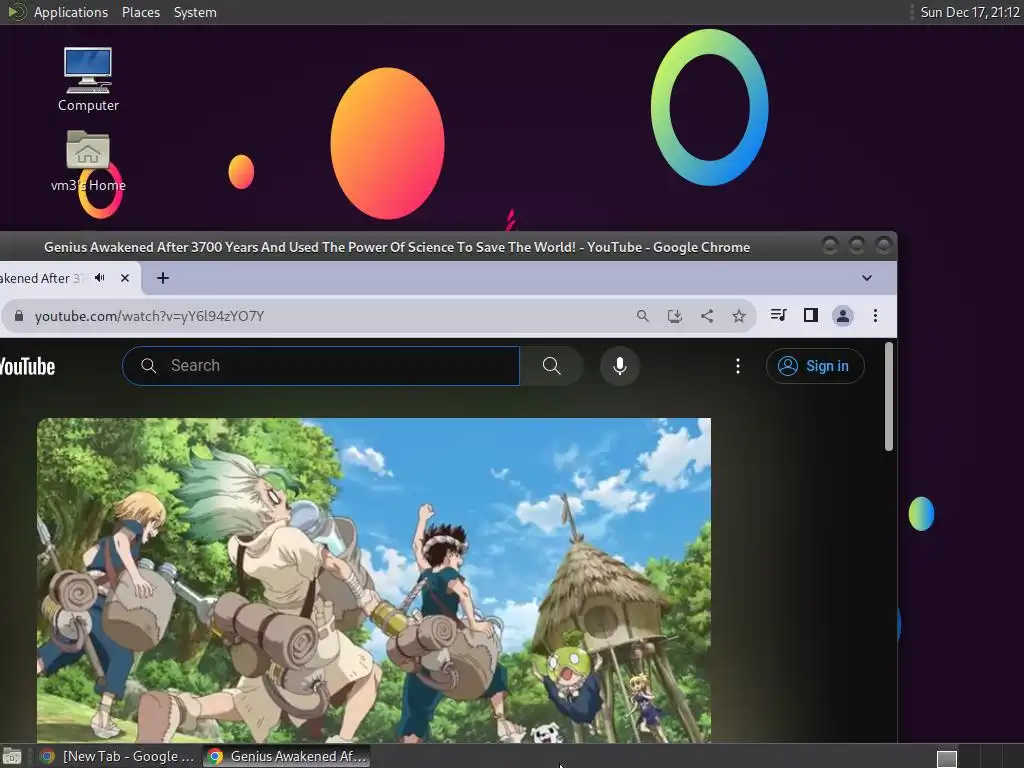Mute the tab via speaker icon
Image resolution: width=1024 pixels, height=768 pixels.
point(100,278)
